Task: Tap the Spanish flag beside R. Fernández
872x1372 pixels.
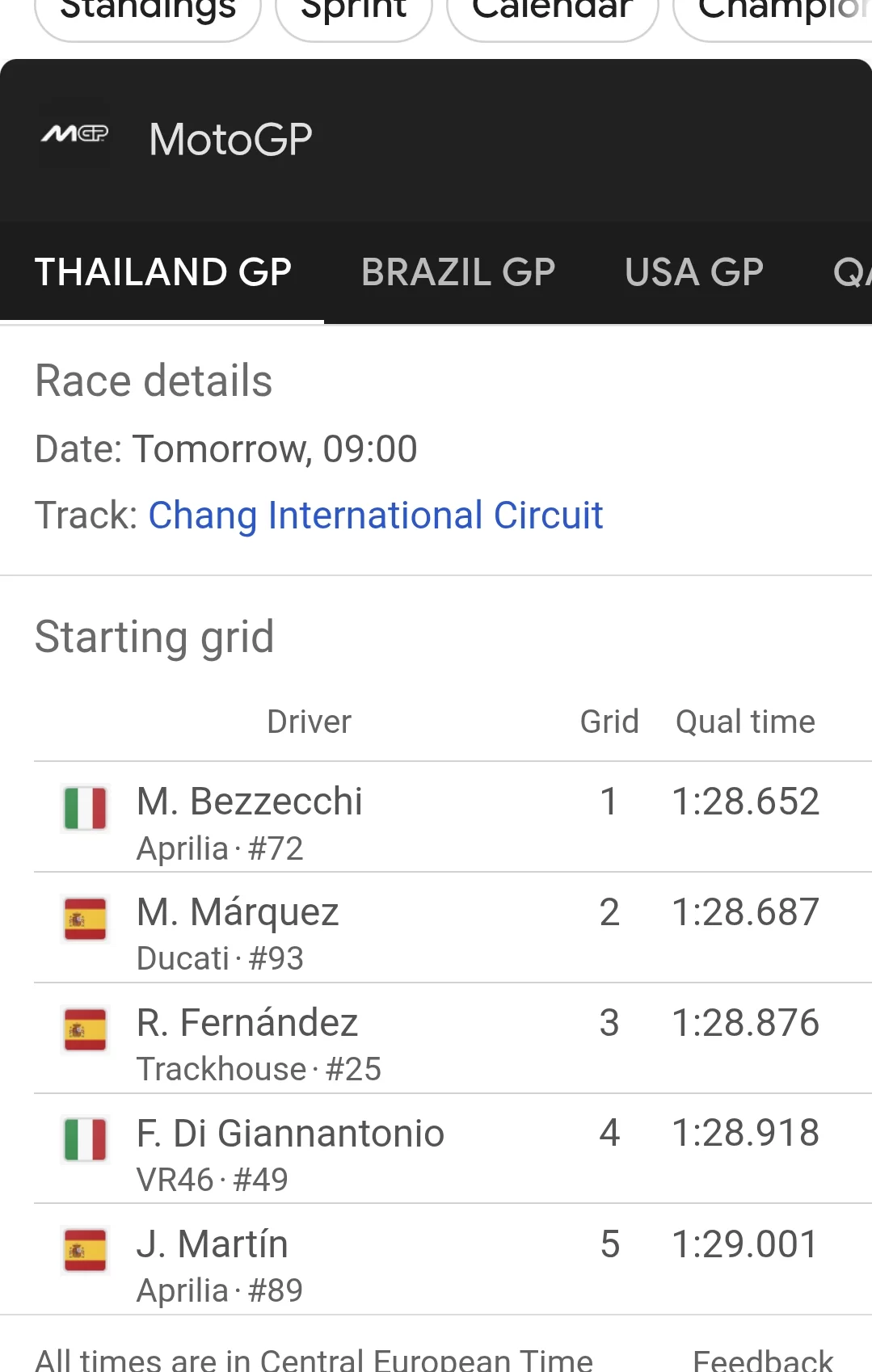Action: pyautogui.click(x=85, y=1030)
